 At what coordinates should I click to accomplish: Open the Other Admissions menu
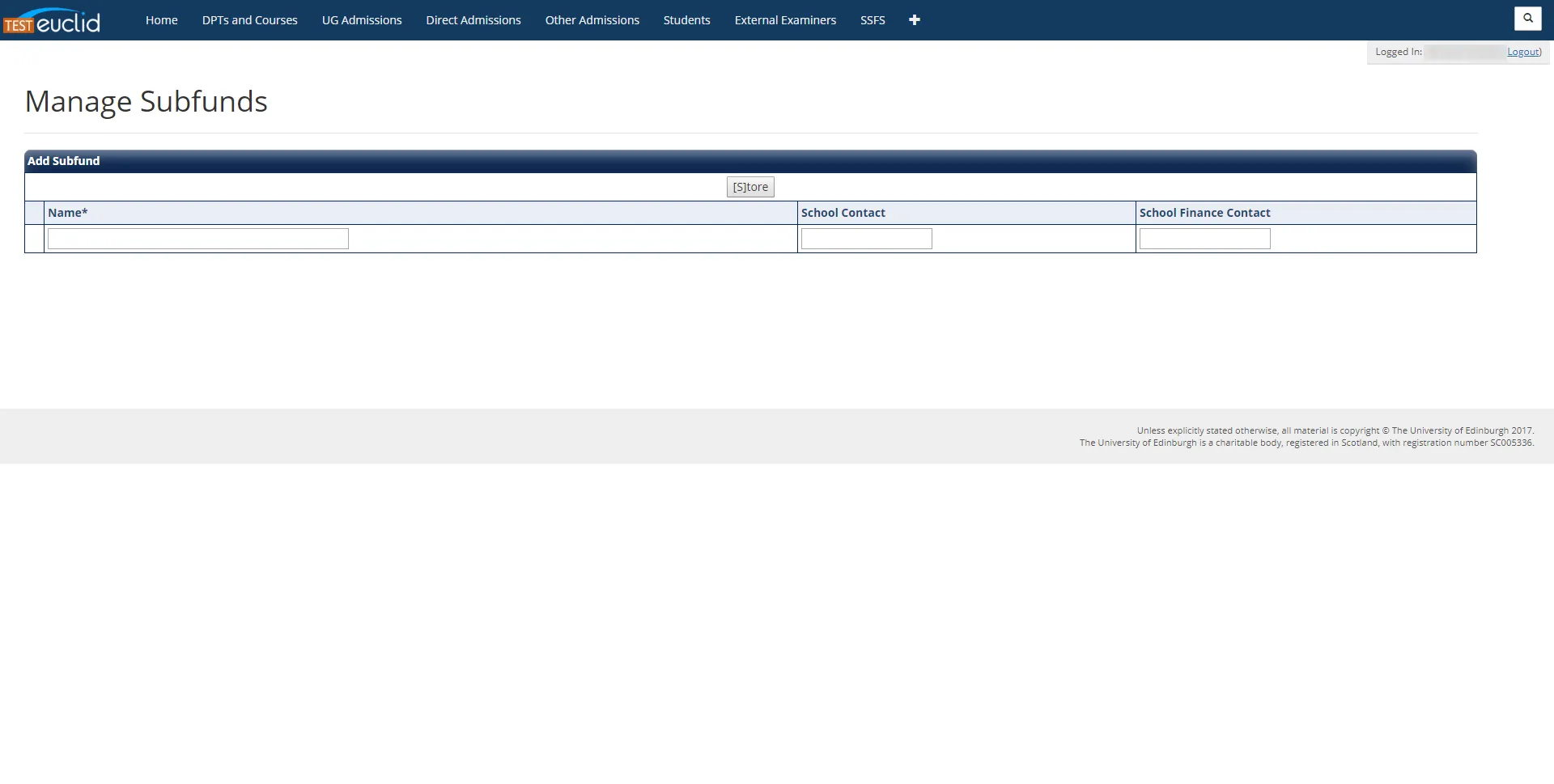tap(592, 19)
